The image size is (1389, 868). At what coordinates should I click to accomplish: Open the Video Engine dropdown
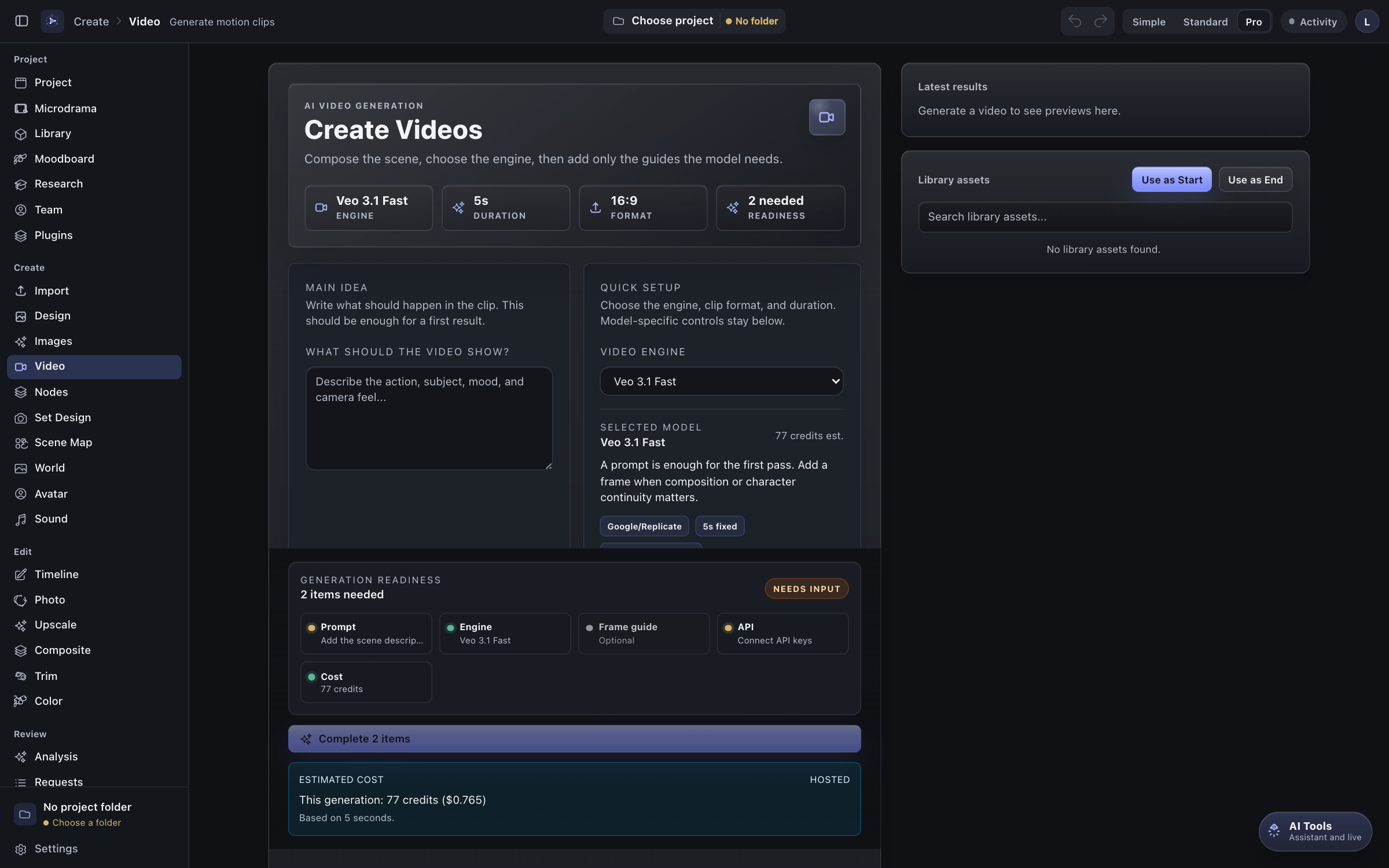point(721,381)
